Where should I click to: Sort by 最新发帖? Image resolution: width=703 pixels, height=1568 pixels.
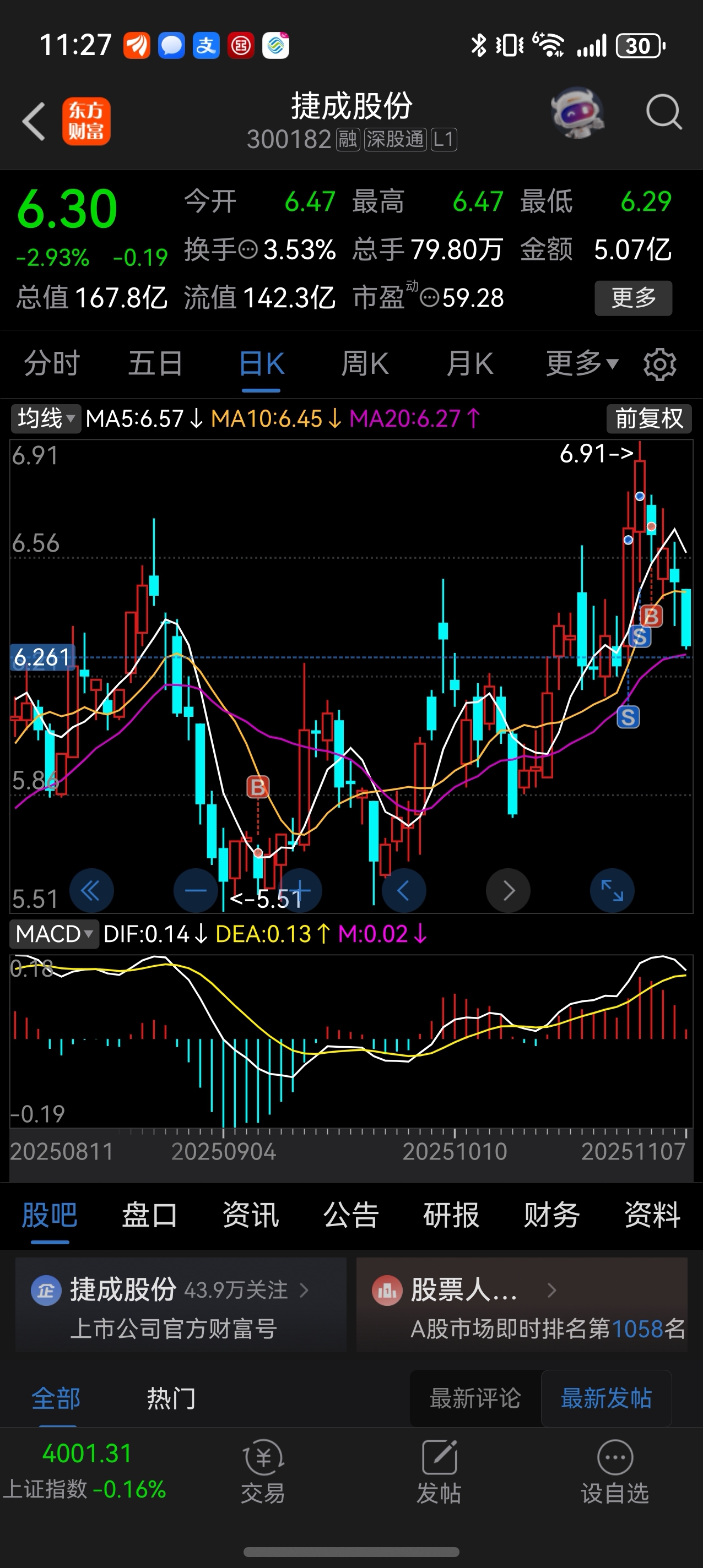tap(606, 1398)
